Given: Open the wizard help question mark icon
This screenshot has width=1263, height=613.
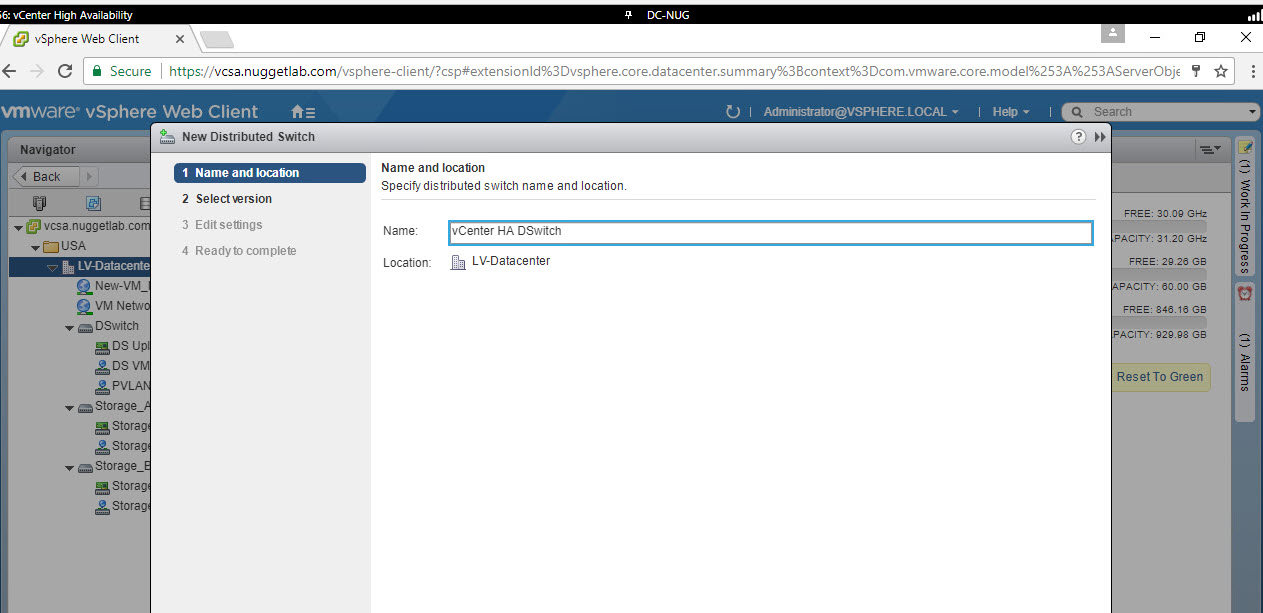Looking at the screenshot, I should 1078,137.
